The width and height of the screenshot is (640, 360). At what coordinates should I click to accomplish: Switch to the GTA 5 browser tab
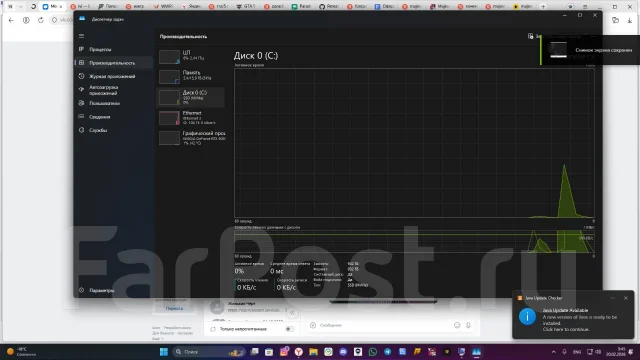click(245, 7)
